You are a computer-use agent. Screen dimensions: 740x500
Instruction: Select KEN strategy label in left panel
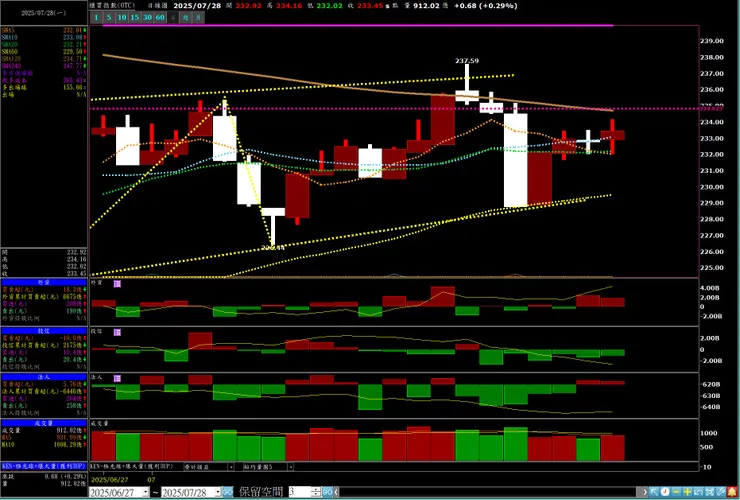[x=44, y=466]
